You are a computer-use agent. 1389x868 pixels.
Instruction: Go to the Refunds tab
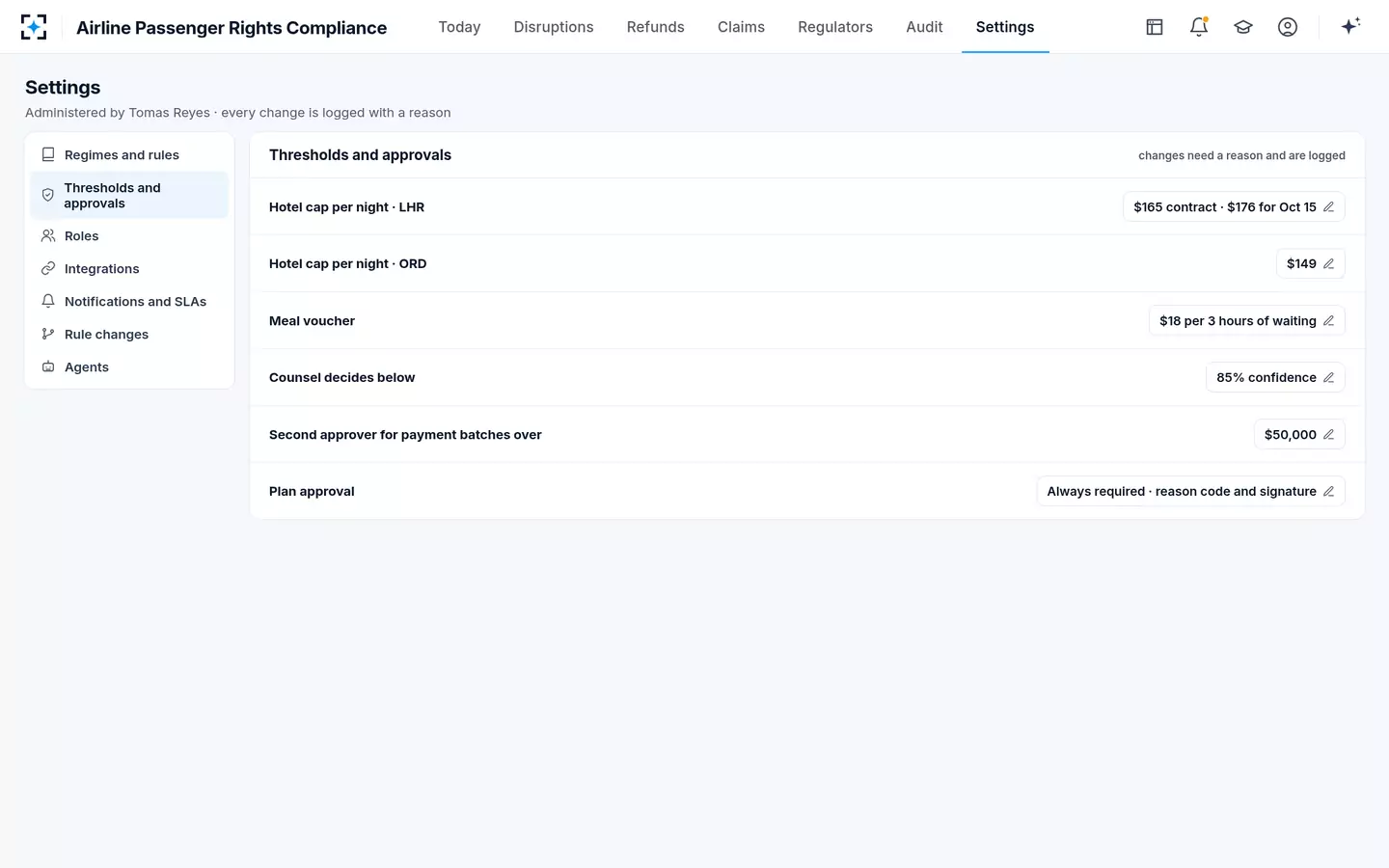click(x=656, y=27)
